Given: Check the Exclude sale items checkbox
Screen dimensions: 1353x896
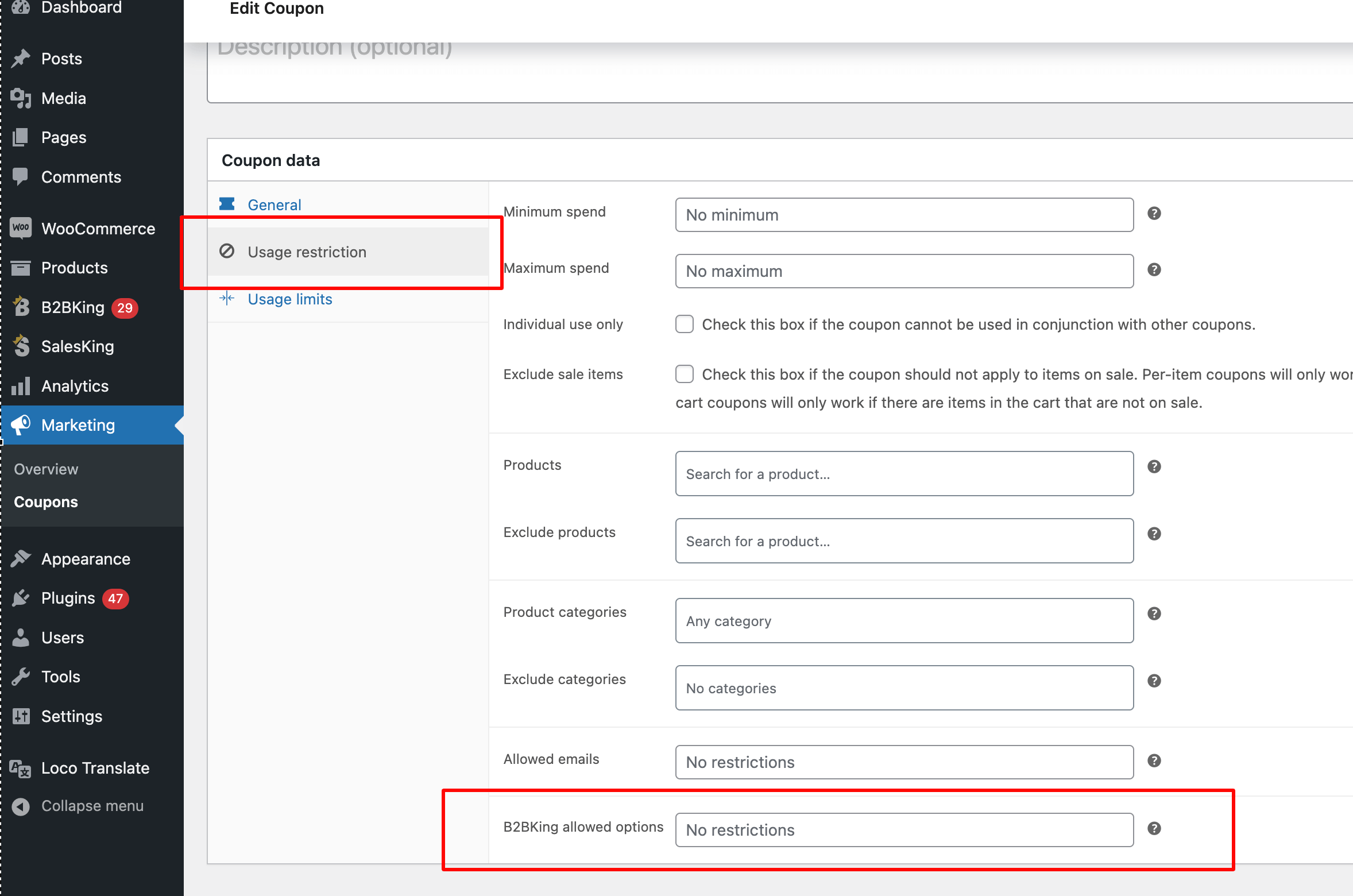Looking at the screenshot, I should [685, 374].
